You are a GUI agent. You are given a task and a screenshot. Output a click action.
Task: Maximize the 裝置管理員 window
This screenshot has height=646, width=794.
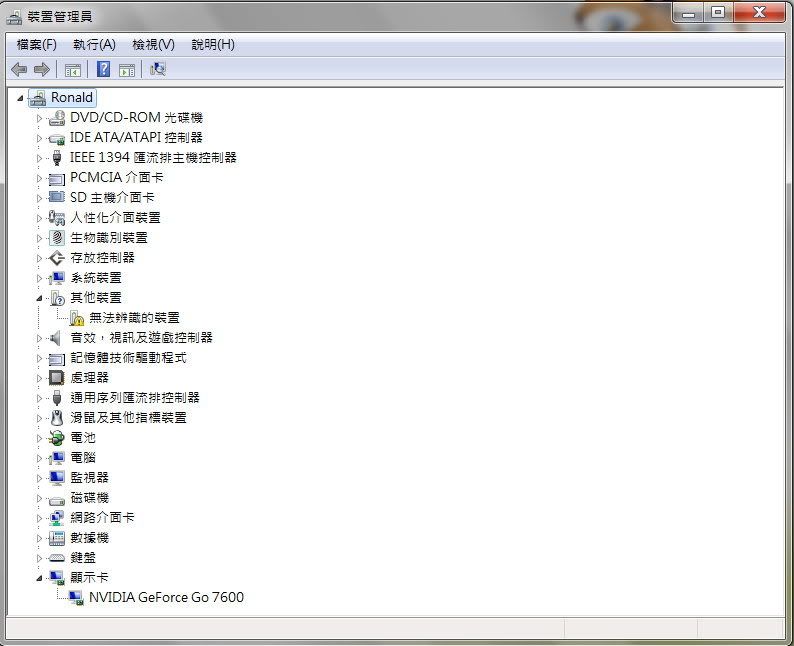(718, 12)
